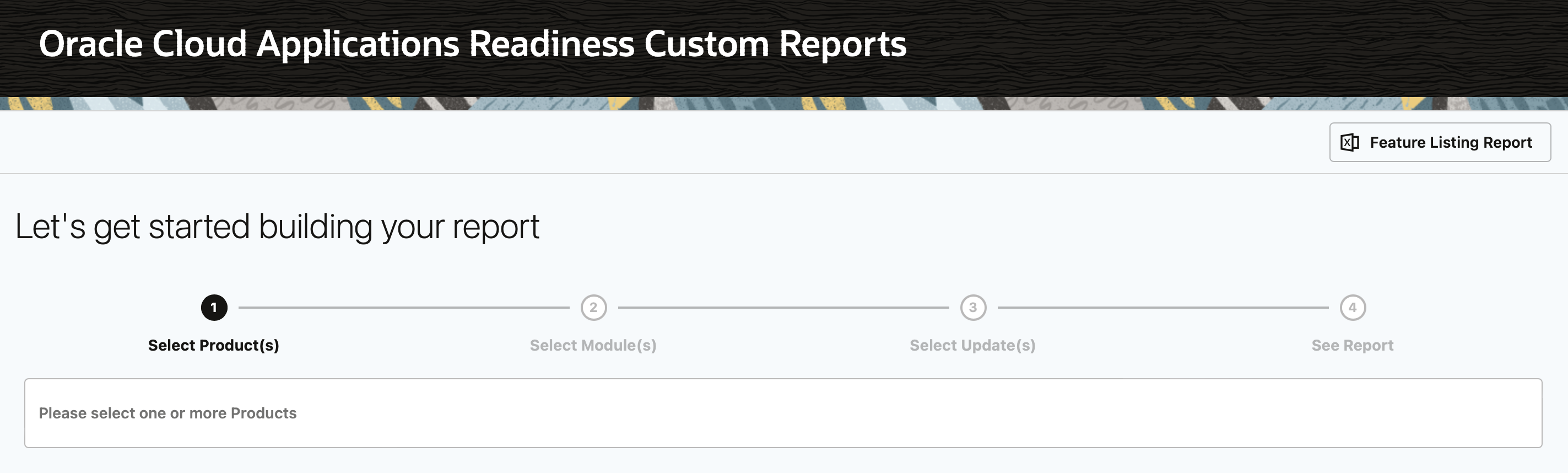Click the See Report step label
Screen dimensions: 1568x473
1352,345
